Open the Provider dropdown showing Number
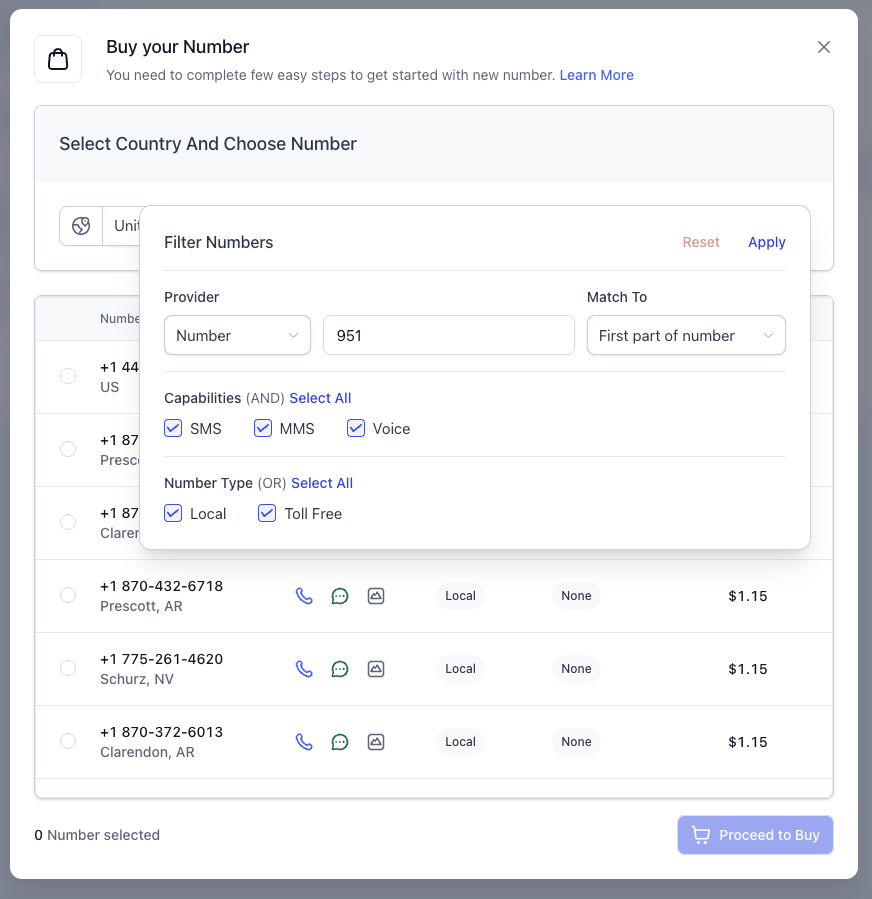The width and height of the screenshot is (872, 899). click(x=237, y=335)
